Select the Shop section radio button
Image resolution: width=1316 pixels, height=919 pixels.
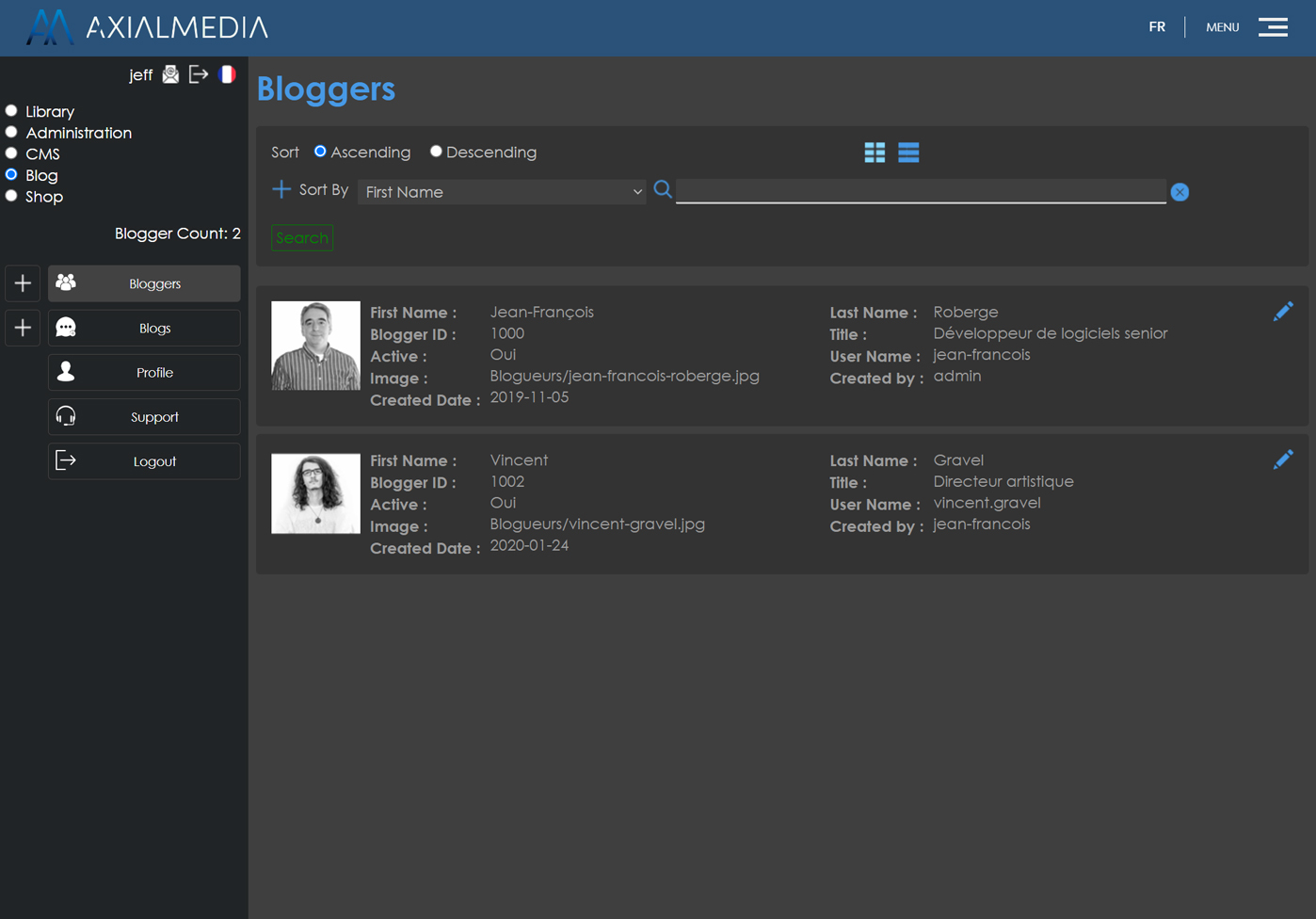pyautogui.click(x=11, y=196)
